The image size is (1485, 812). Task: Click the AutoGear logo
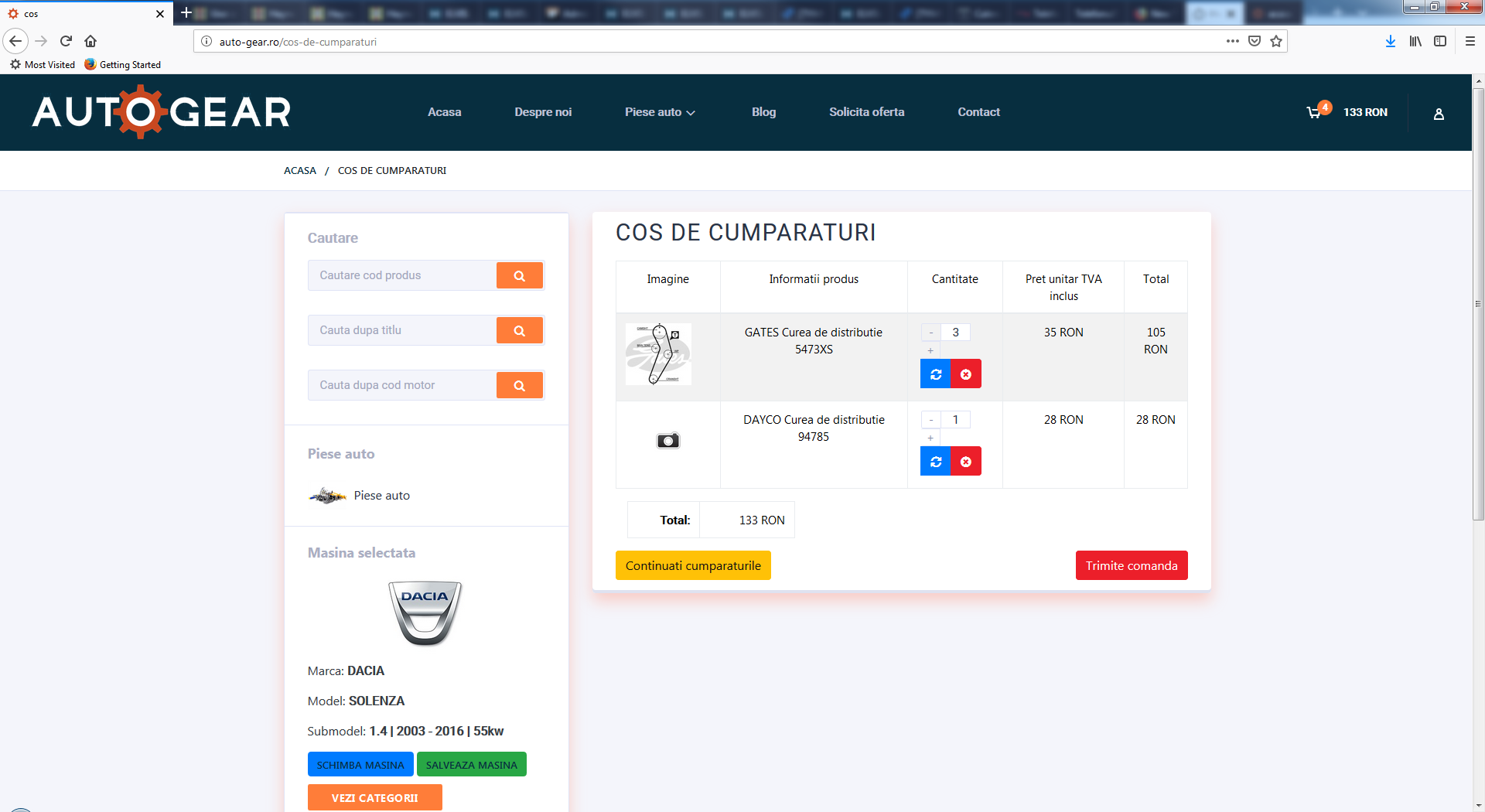(x=161, y=112)
